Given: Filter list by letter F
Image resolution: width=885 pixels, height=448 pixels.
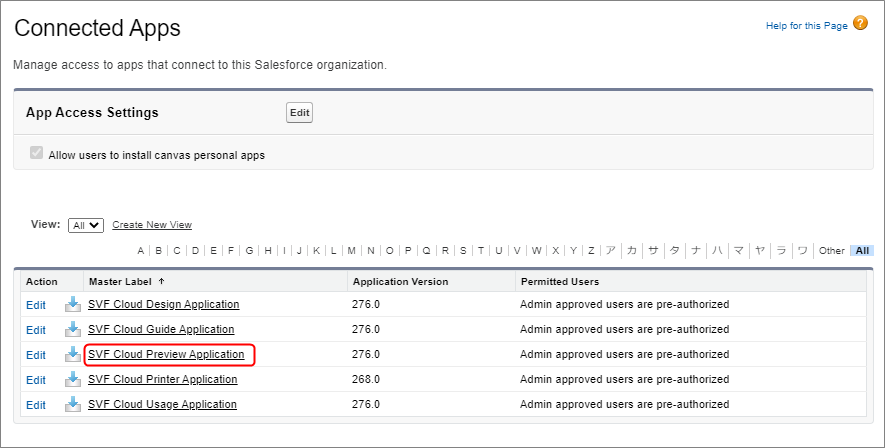Looking at the screenshot, I should pyautogui.click(x=231, y=251).
